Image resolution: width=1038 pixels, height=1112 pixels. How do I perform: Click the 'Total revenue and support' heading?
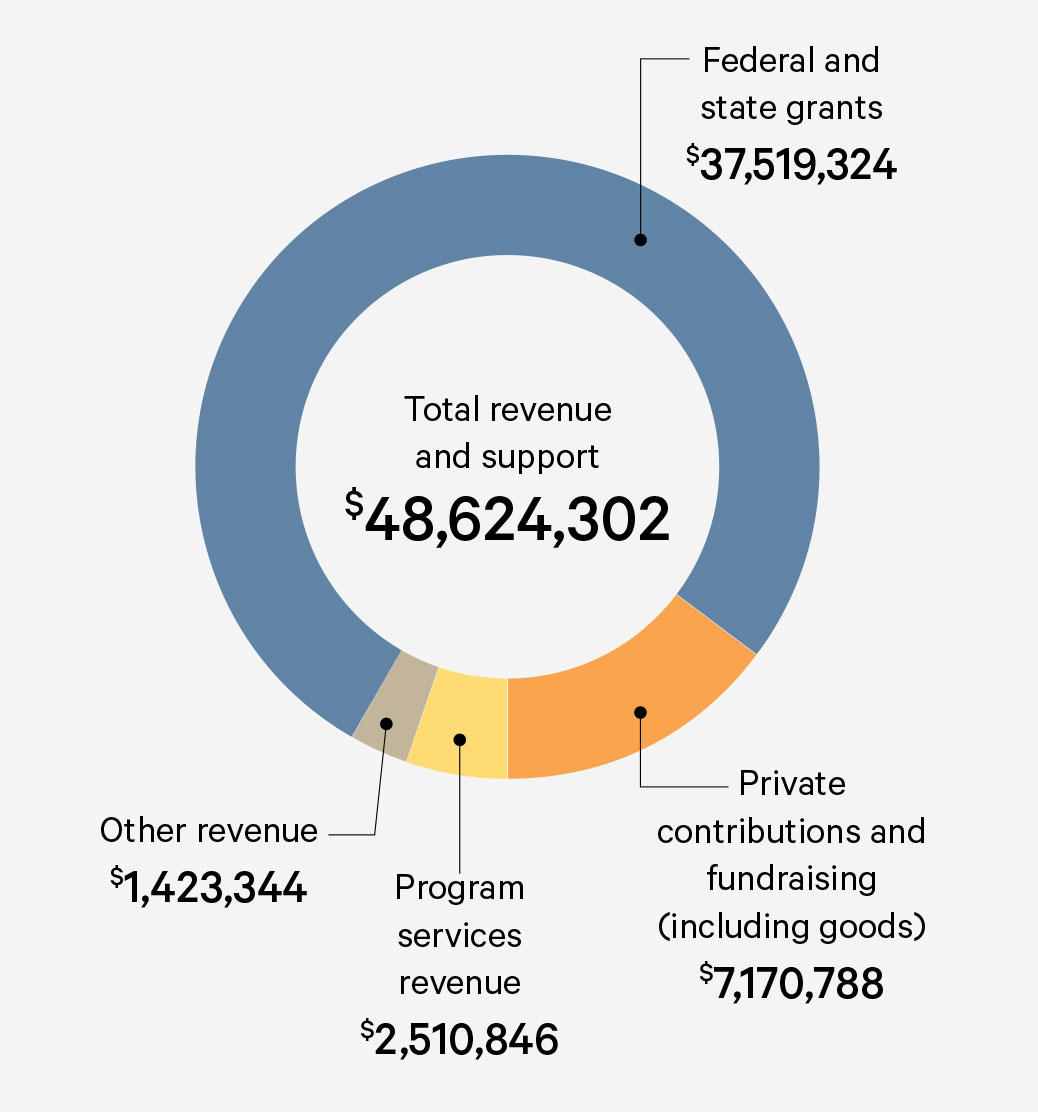tap(508, 433)
